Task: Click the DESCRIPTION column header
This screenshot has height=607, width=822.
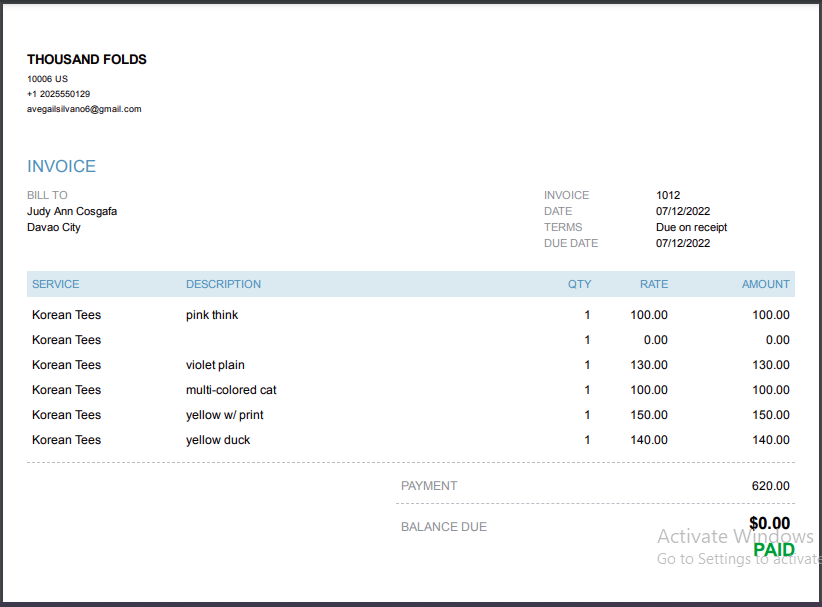Action: 223,284
